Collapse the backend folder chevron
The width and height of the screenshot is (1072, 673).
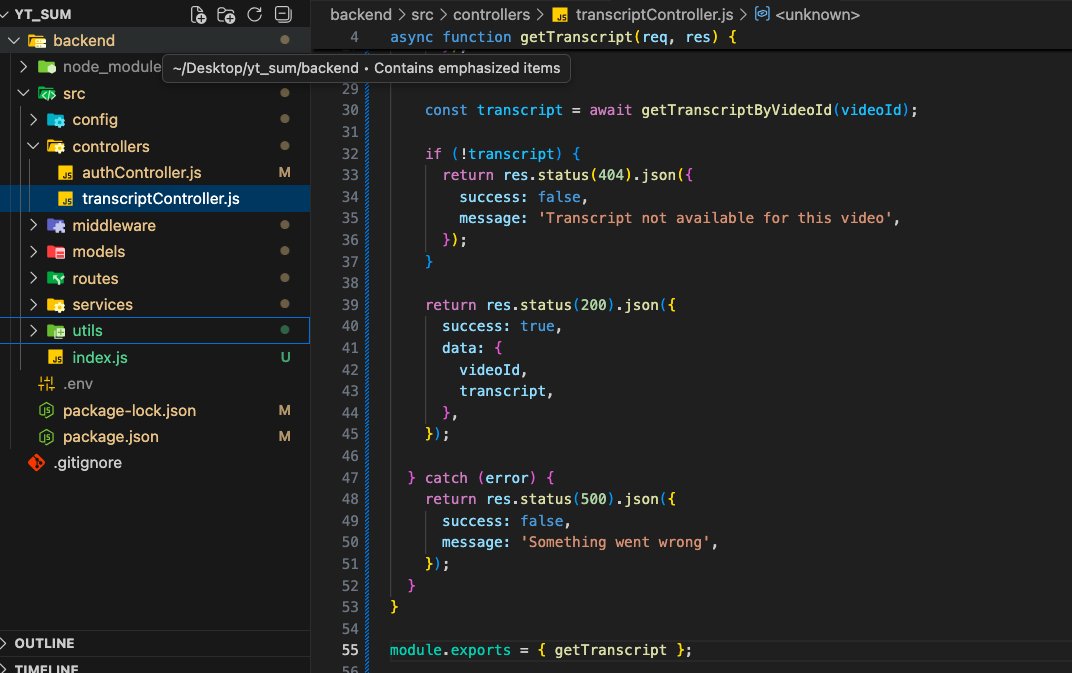(14, 40)
